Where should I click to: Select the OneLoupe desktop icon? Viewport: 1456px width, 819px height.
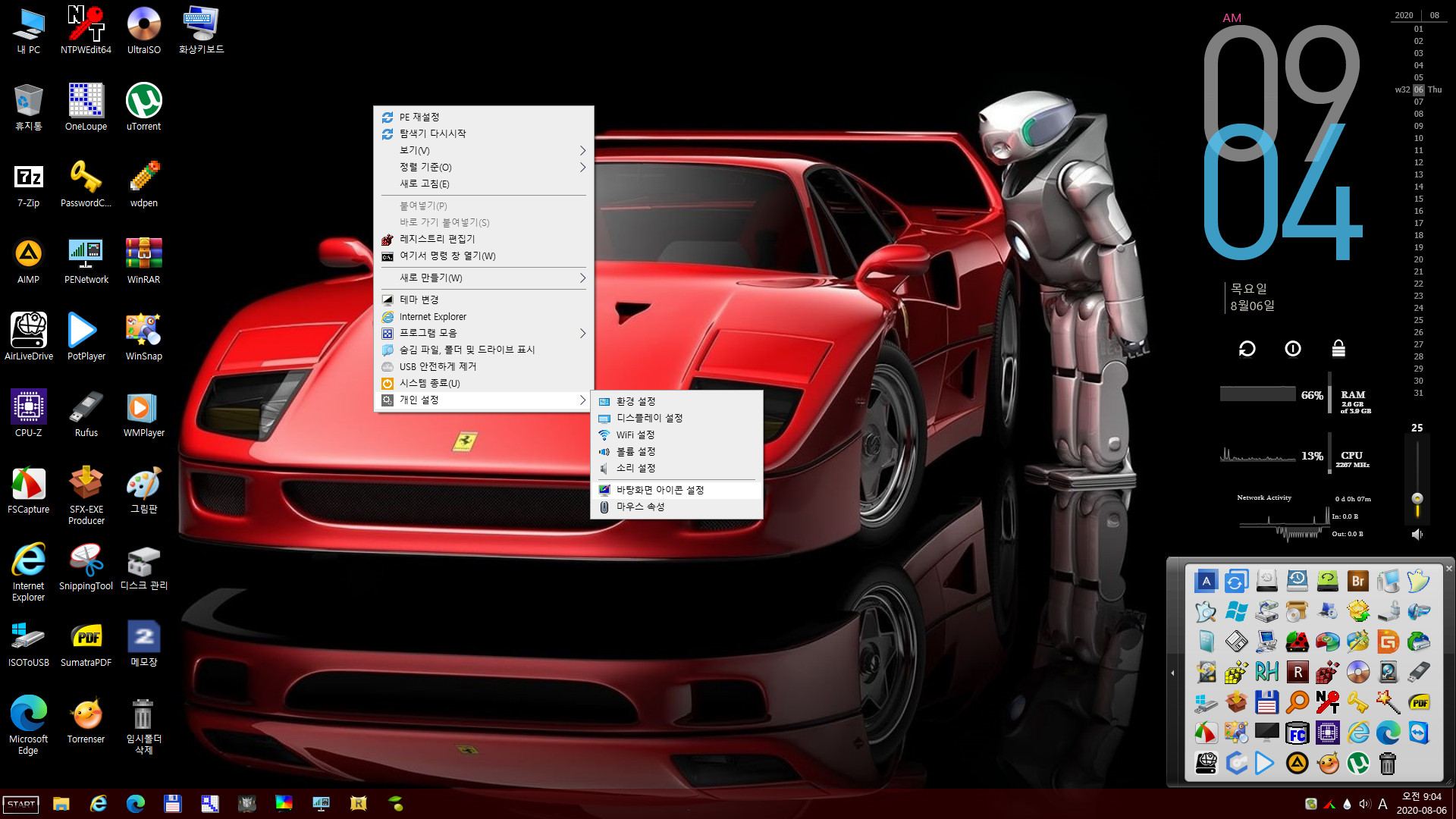86,107
